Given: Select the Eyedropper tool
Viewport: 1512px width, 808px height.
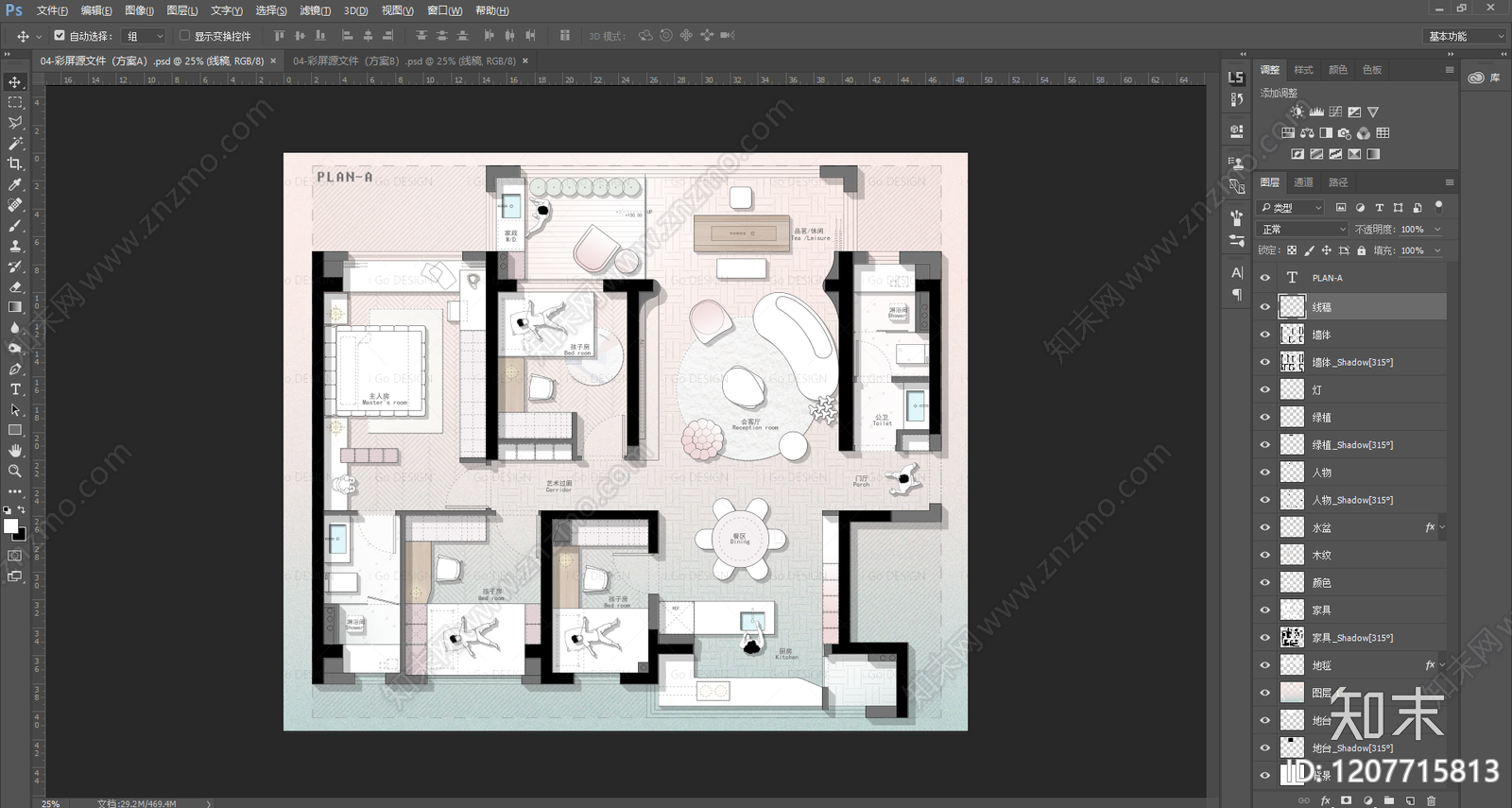Looking at the screenshot, I should click(x=15, y=184).
